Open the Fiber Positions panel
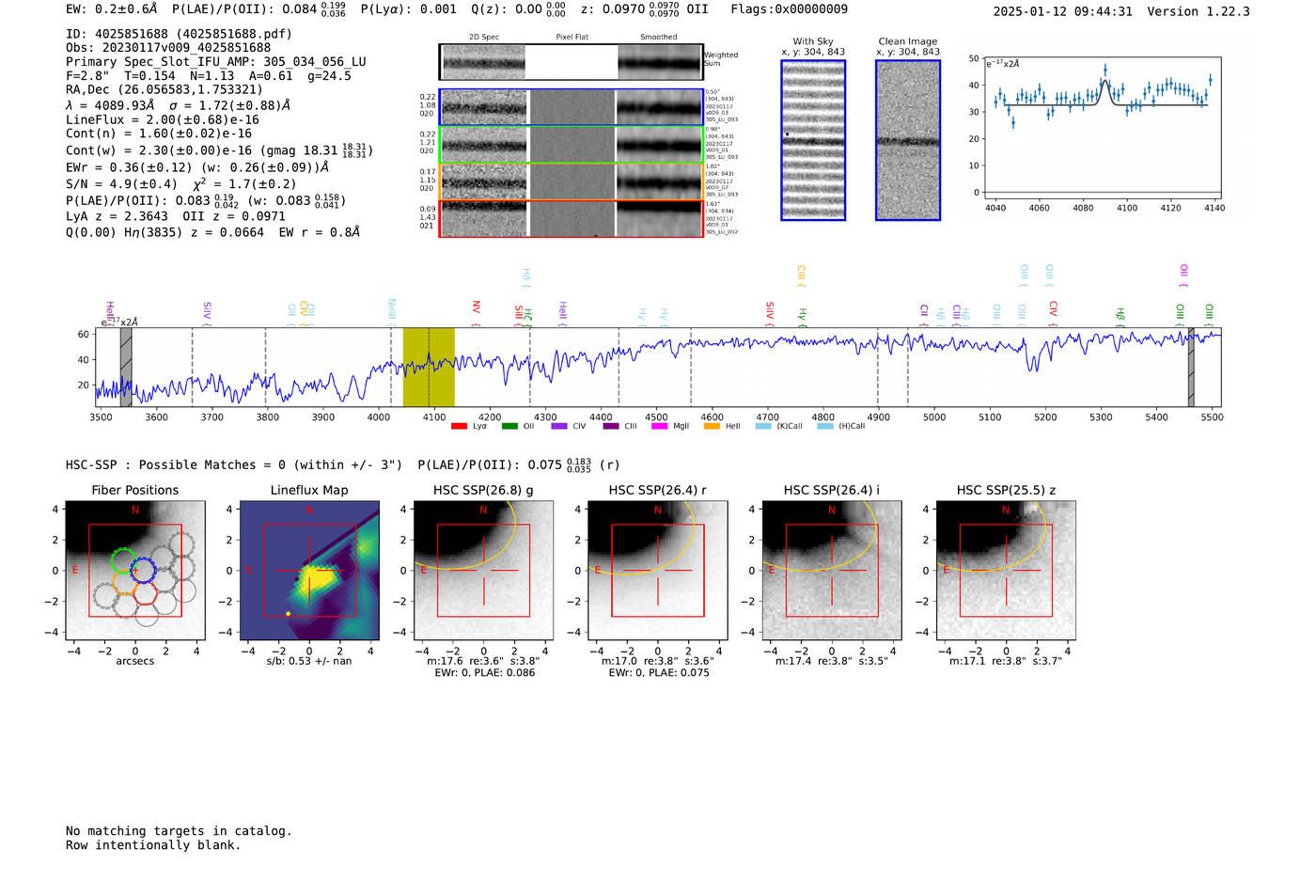The height and width of the screenshot is (896, 1316). pos(134,571)
